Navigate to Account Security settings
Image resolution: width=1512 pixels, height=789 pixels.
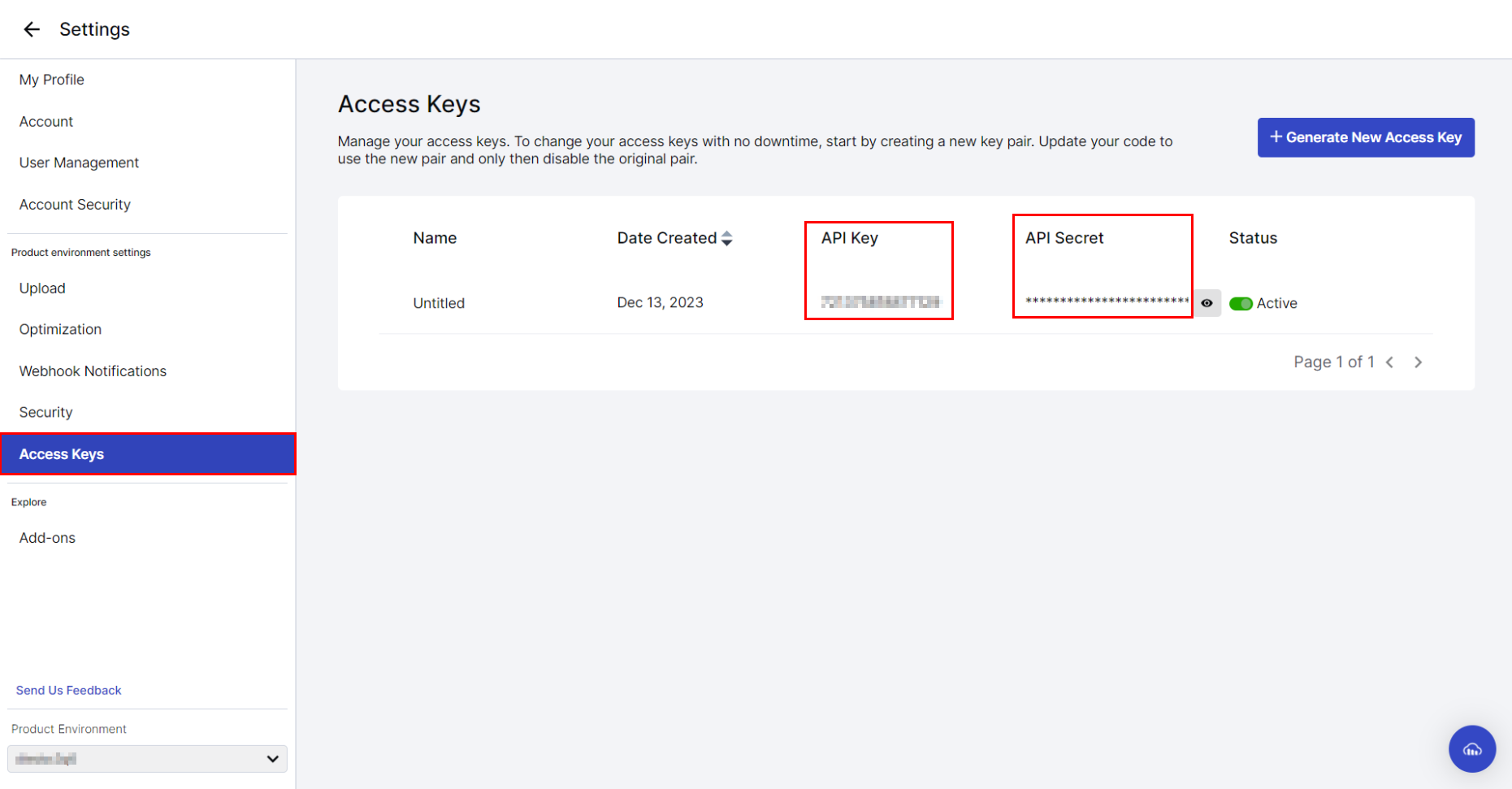pos(75,204)
